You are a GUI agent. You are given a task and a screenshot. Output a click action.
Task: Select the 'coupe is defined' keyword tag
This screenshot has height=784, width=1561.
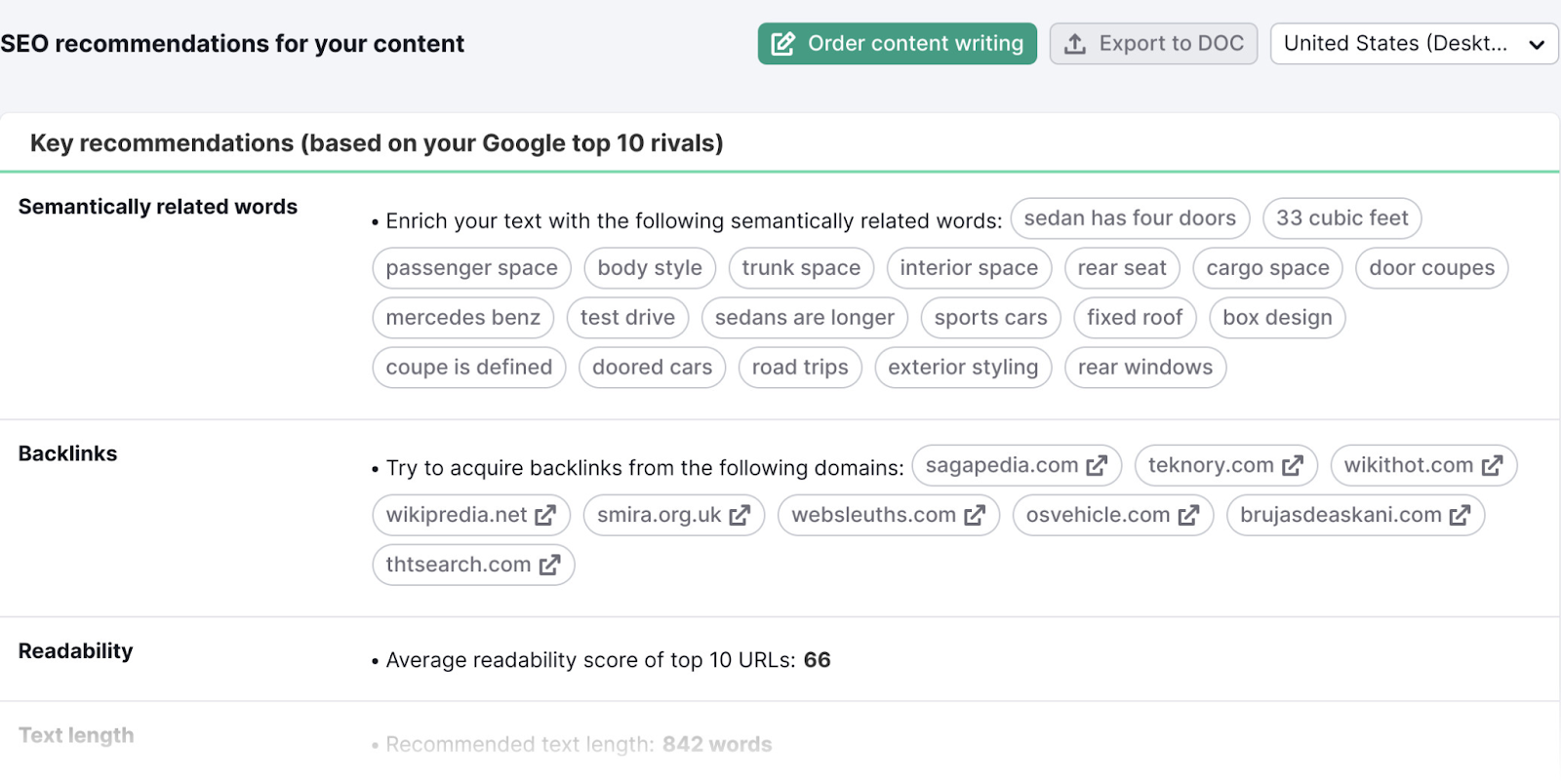[x=469, y=368]
